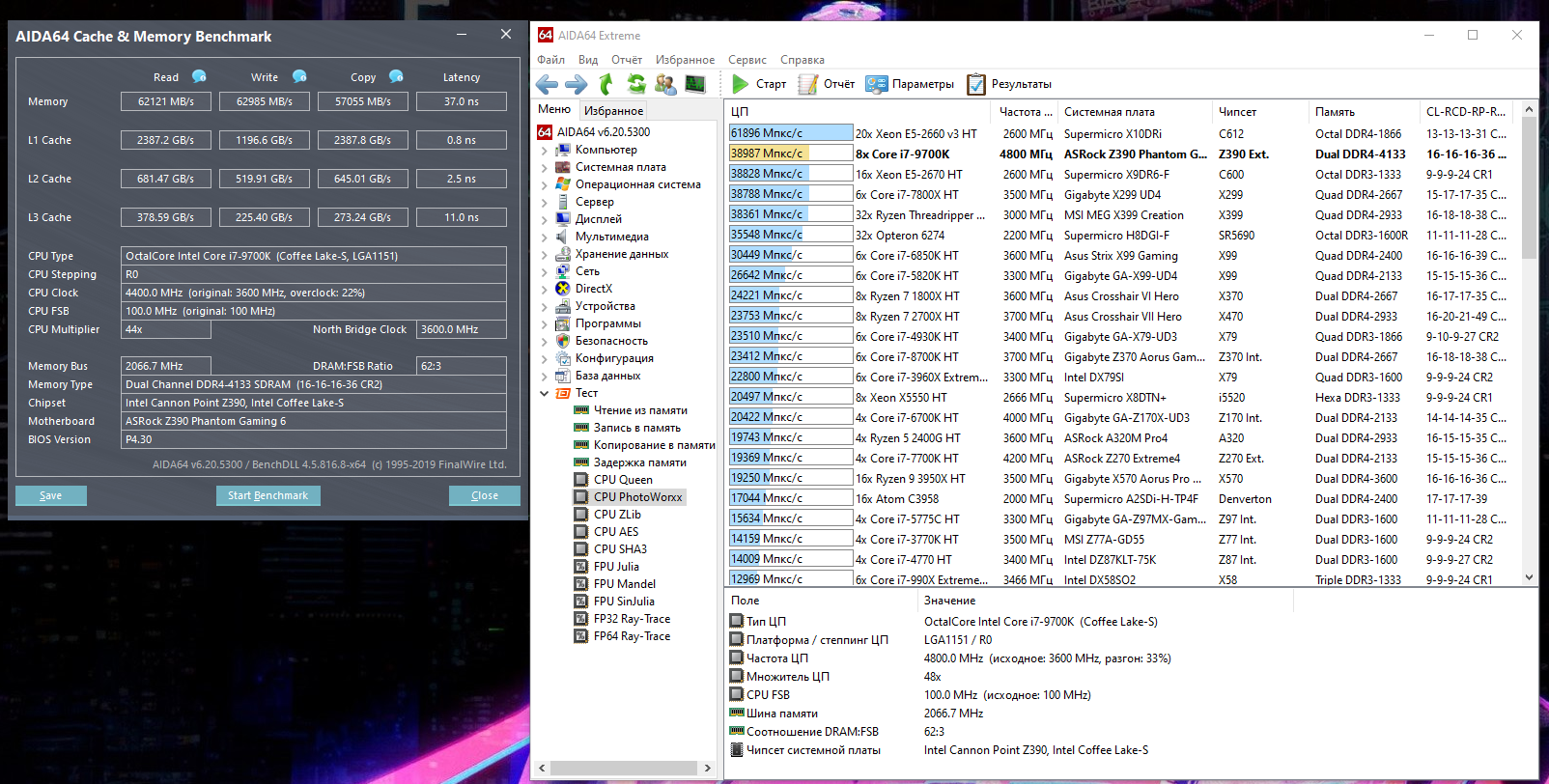Collapse the Тест tree node
The width and height of the screenshot is (1549, 784).
tap(544, 394)
